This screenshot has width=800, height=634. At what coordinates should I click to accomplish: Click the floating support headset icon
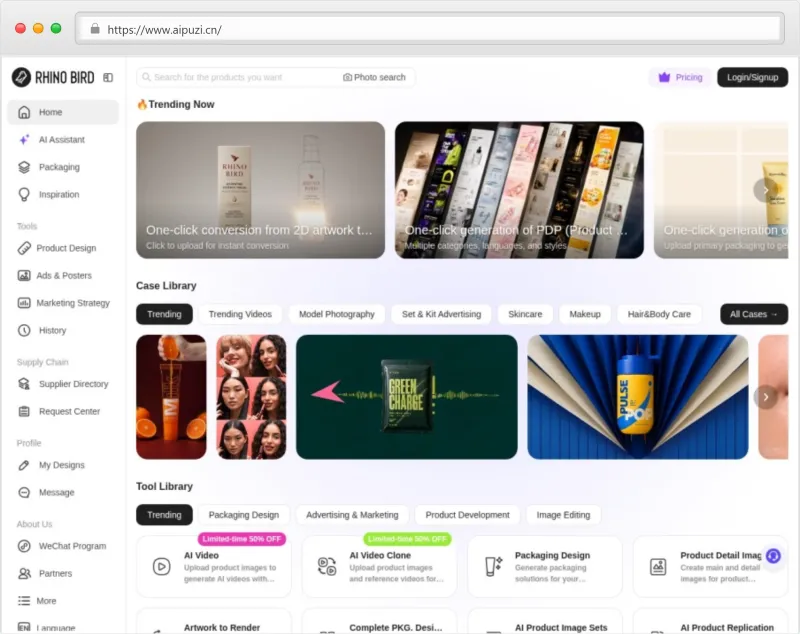773,555
